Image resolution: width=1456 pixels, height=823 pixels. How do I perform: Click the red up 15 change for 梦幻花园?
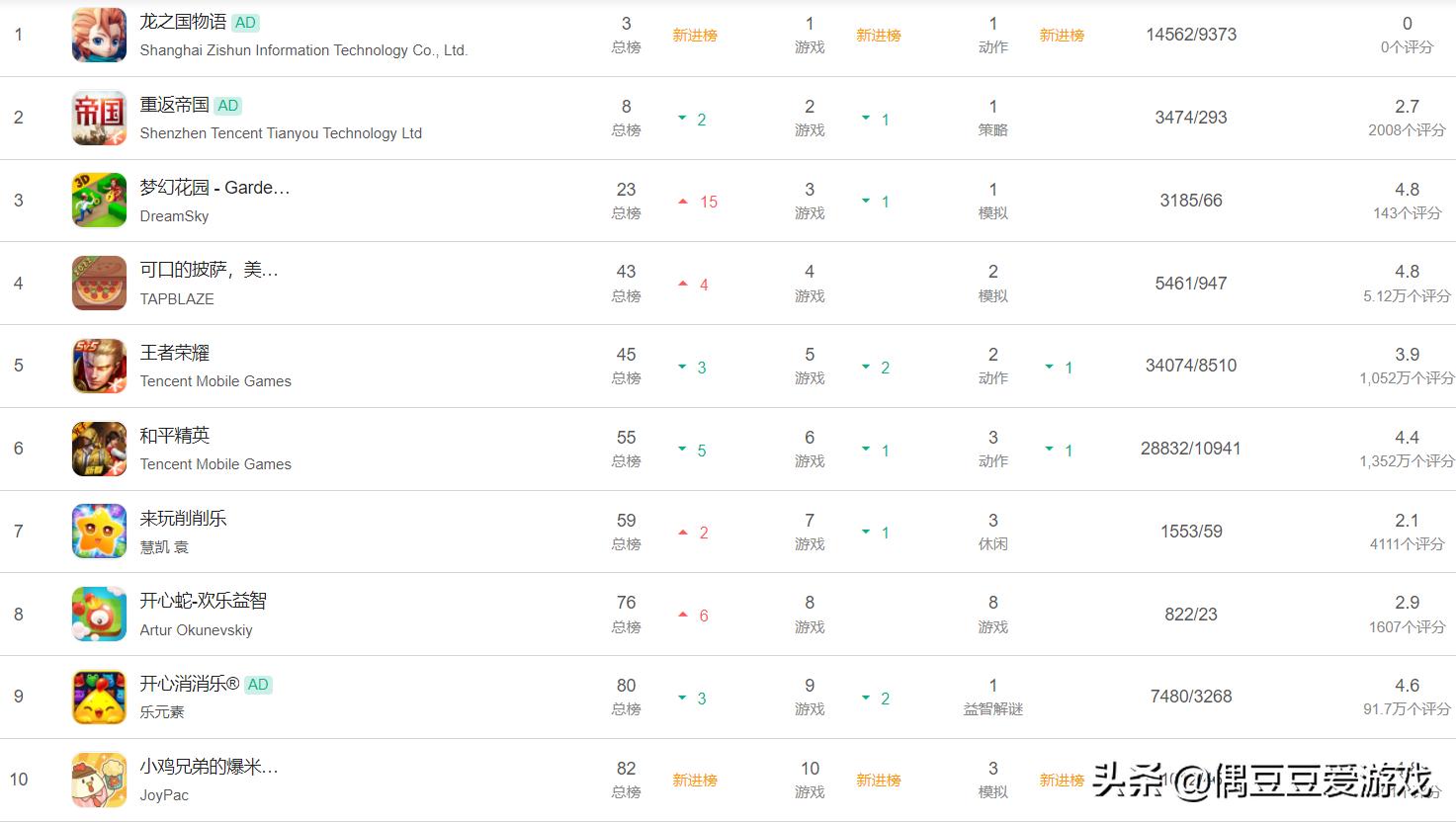tap(699, 202)
